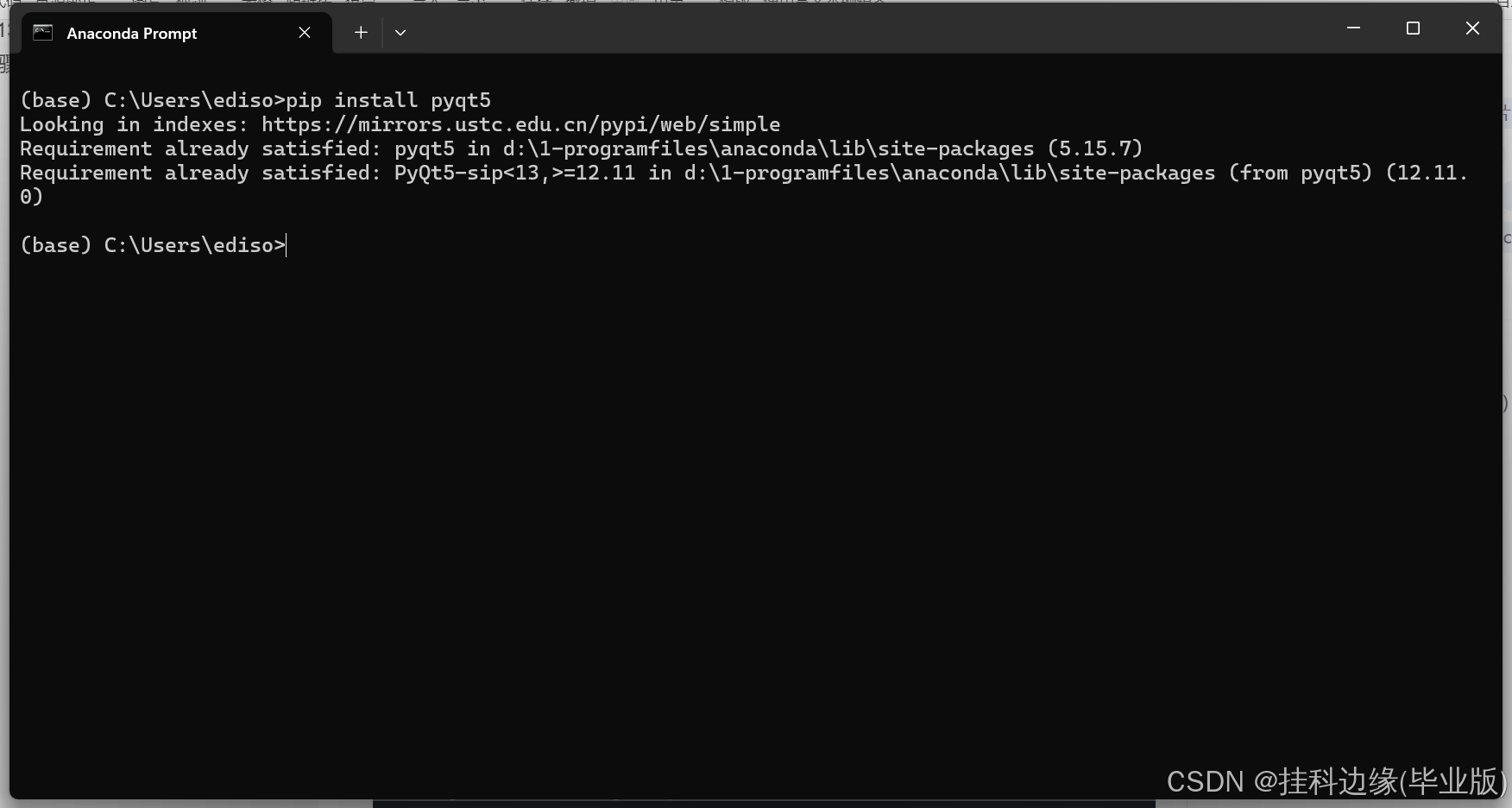Image resolution: width=1512 pixels, height=808 pixels.
Task: Expand the new-tab profile dropdown chevron
Action: pos(400,33)
